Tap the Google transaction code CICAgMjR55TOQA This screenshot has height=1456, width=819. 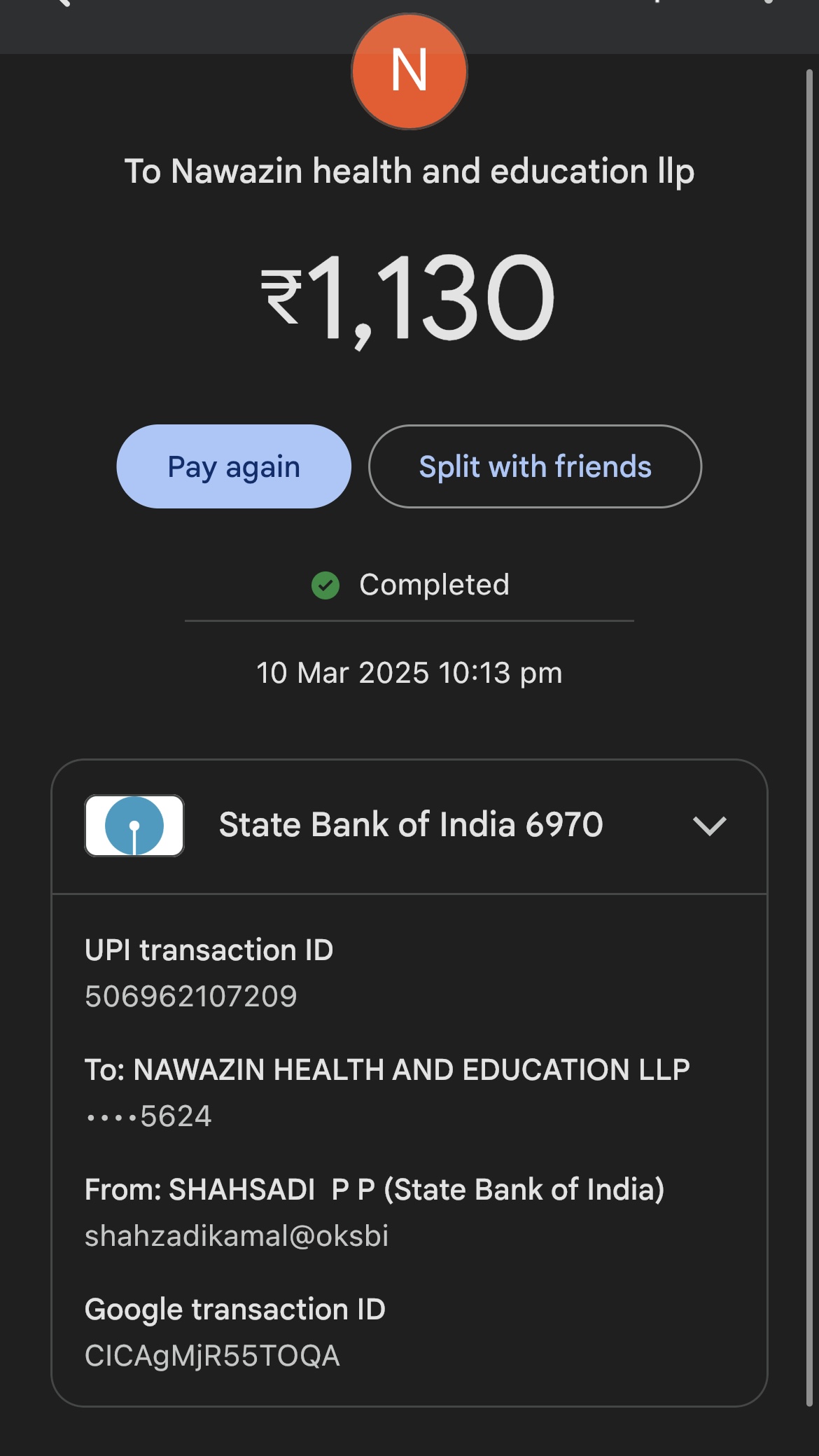click(212, 1356)
